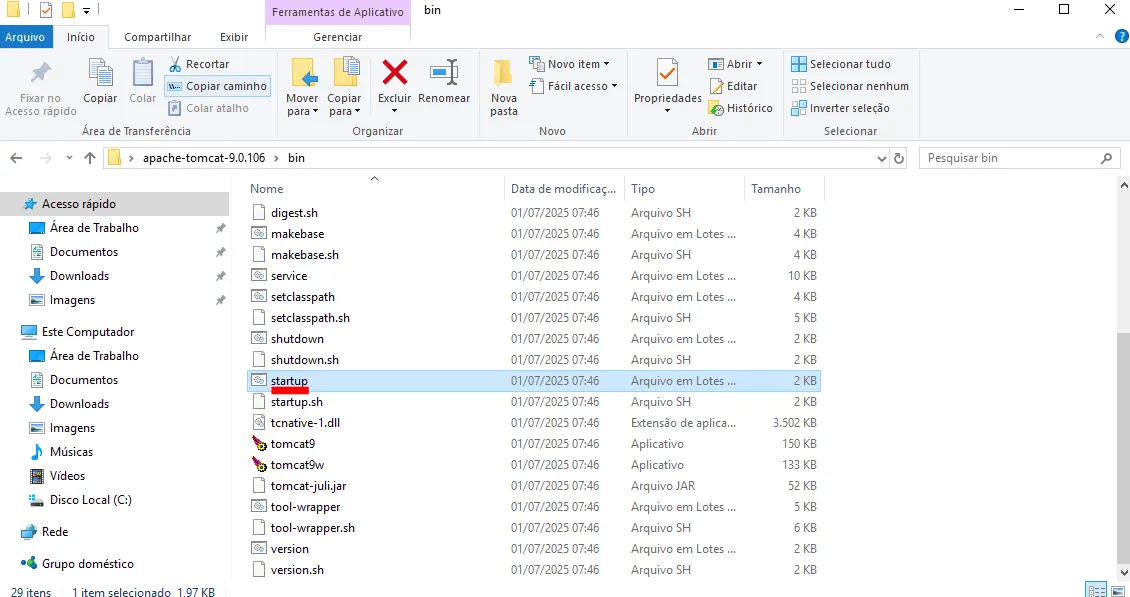Refresh the folder view
This screenshot has width=1130, height=597.
click(x=899, y=158)
